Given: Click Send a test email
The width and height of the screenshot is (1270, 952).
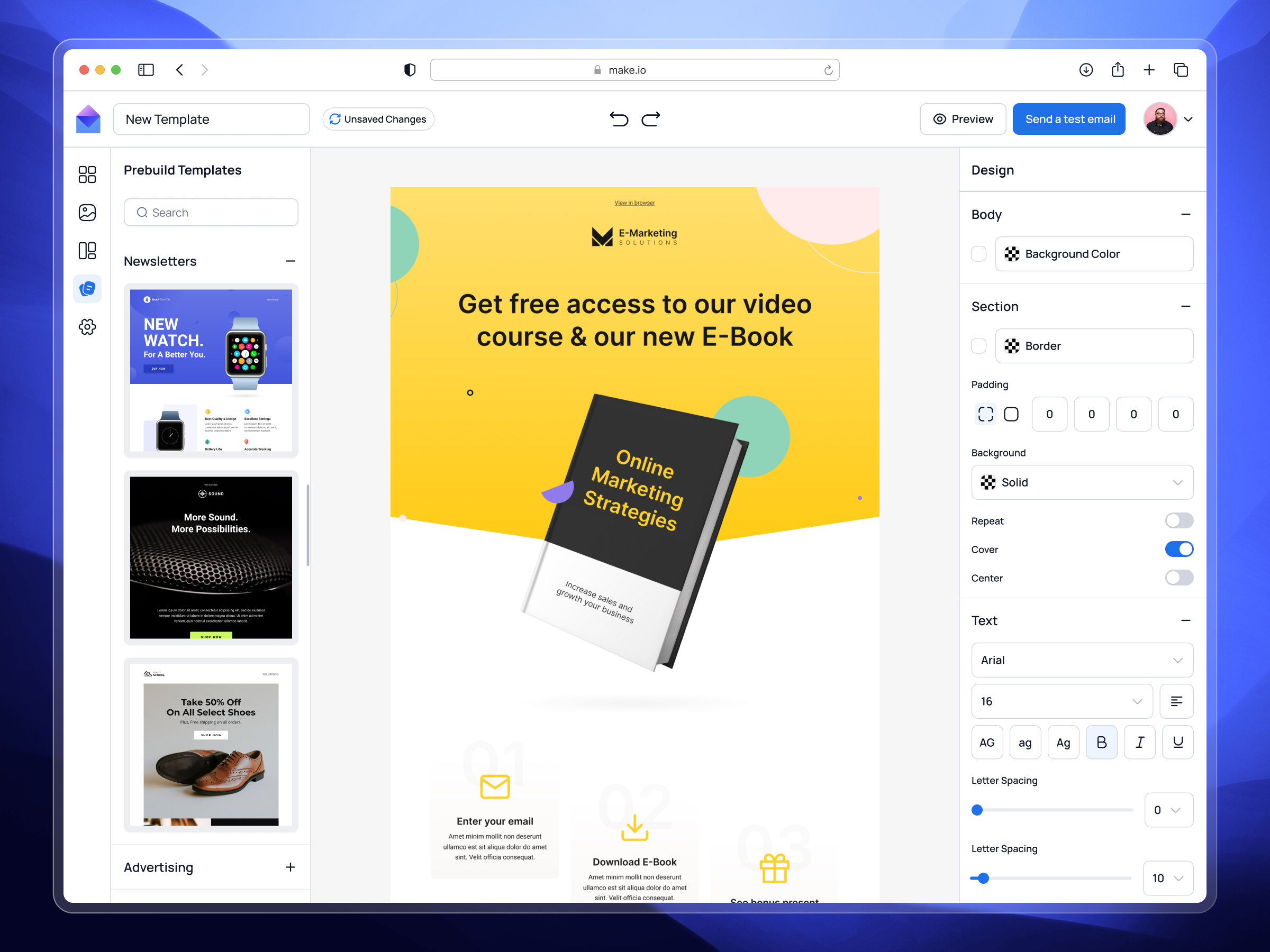Looking at the screenshot, I should [1068, 119].
